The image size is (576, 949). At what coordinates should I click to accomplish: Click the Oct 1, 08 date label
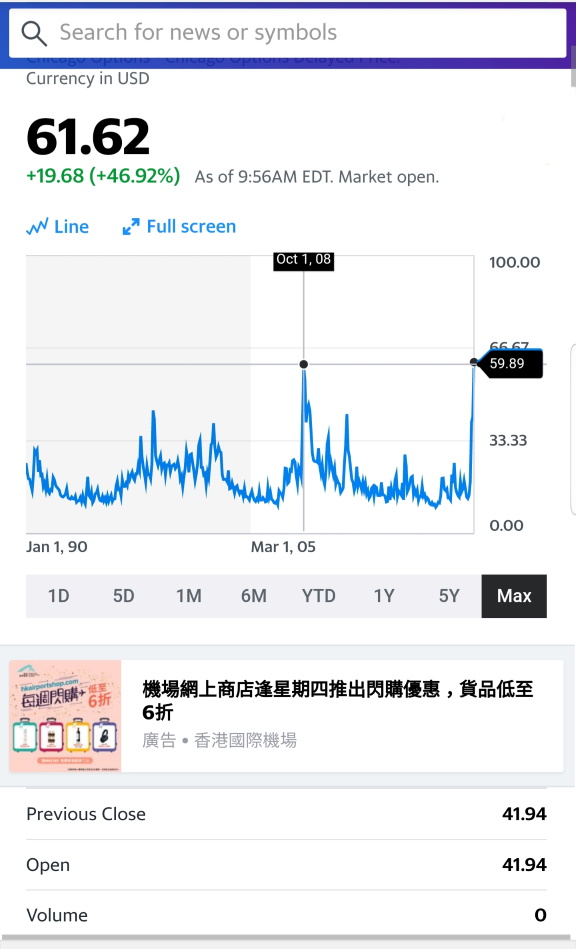pyautogui.click(x=304, y=260)
